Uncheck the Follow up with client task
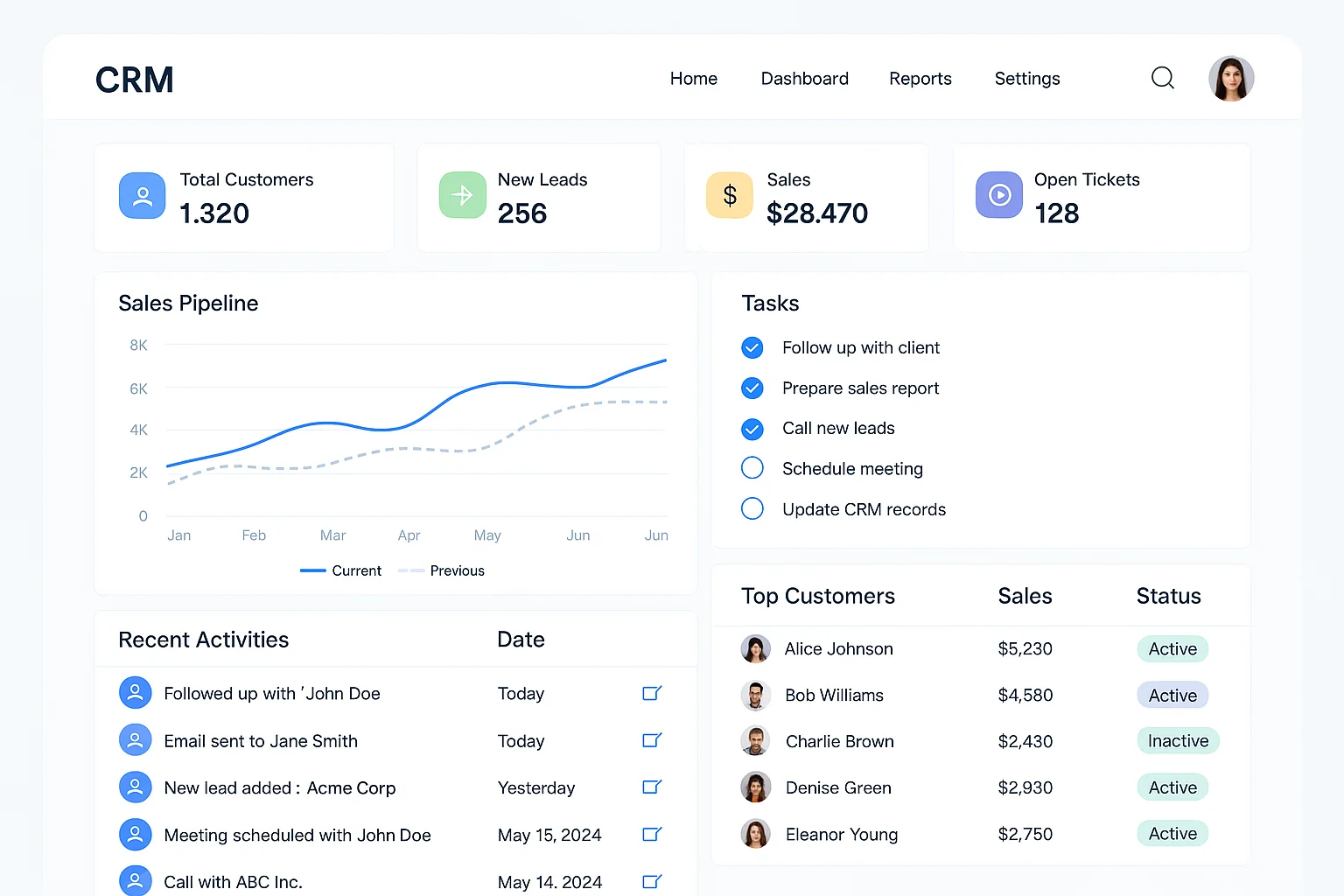Screen dimensions: 1344x896 click(x=752, y=347)
